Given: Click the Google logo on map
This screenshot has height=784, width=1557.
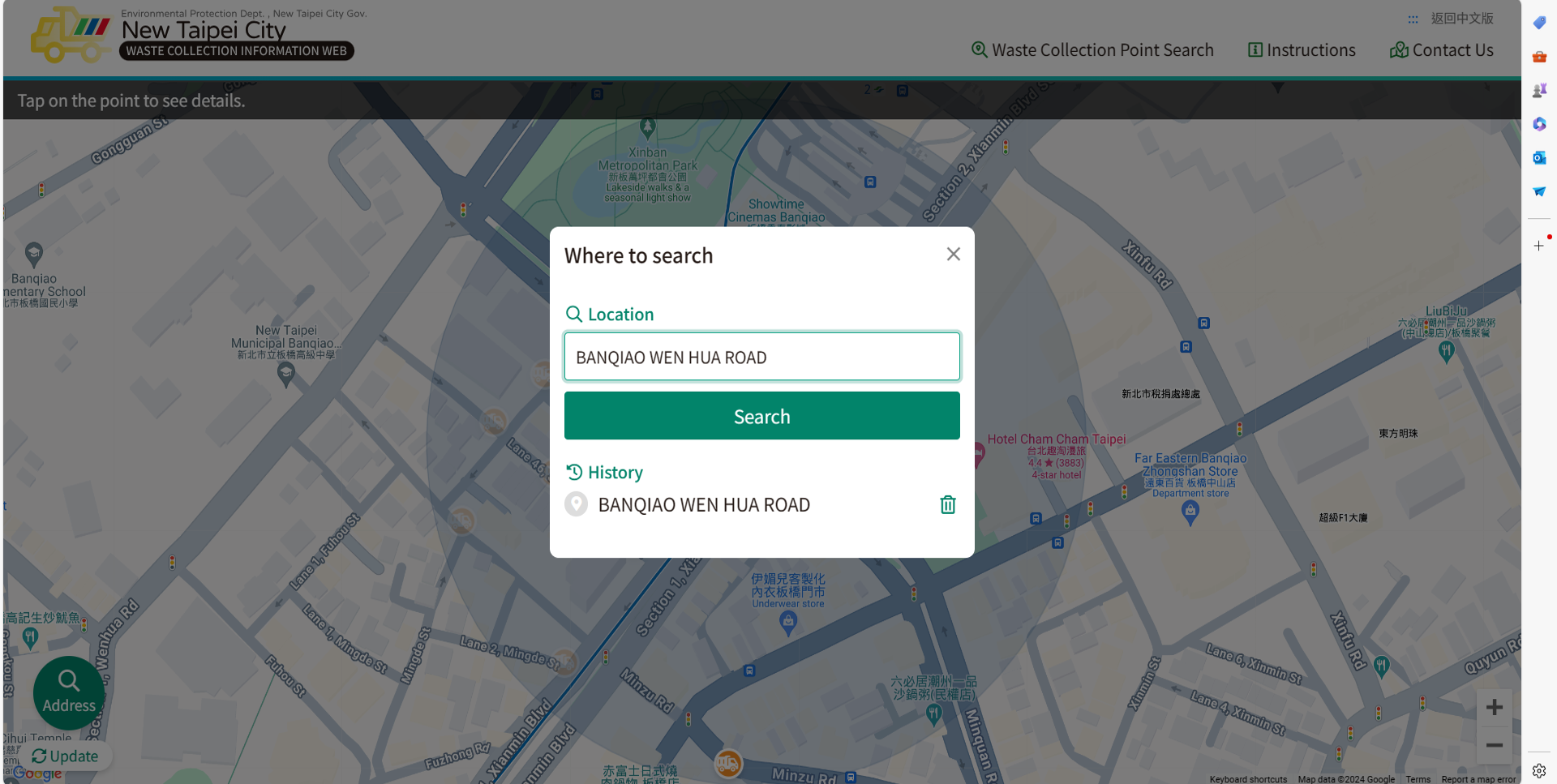Looking at the screenshot, I should pyautogui.click(x=37, y=773).
